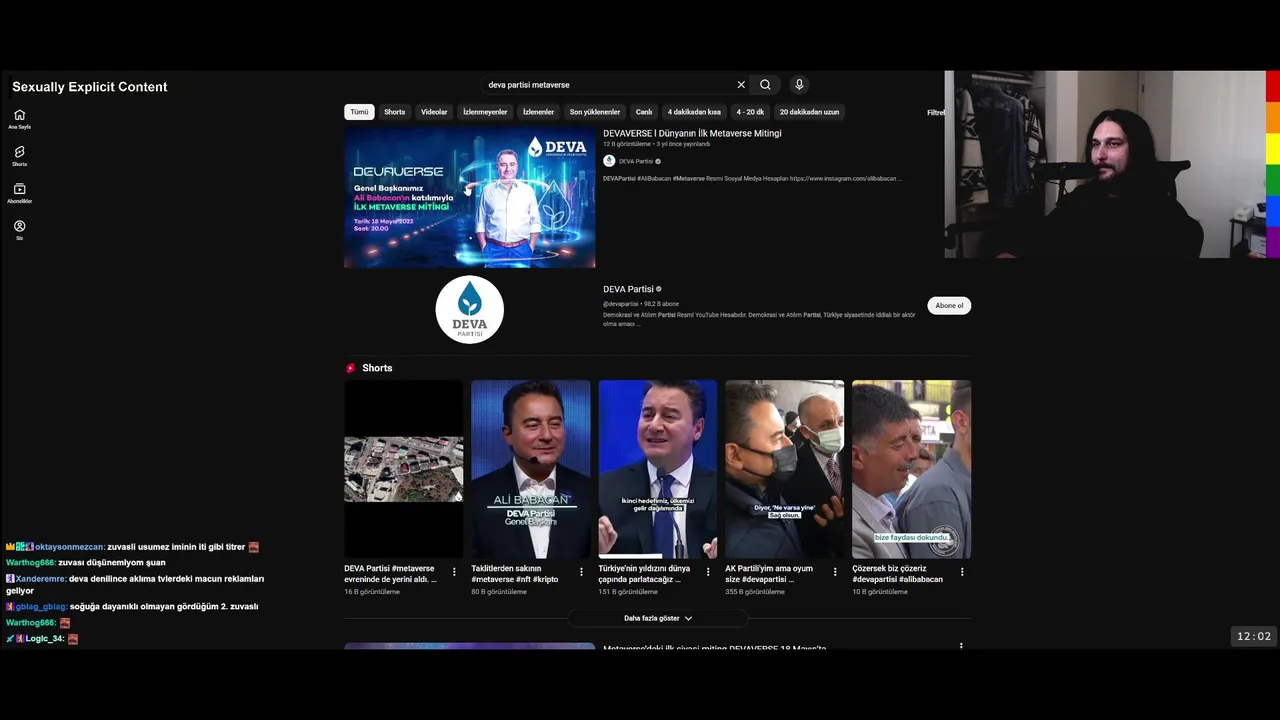
Task: Open DEVA Partisi channel name link
Action: [x=628, y=289]
